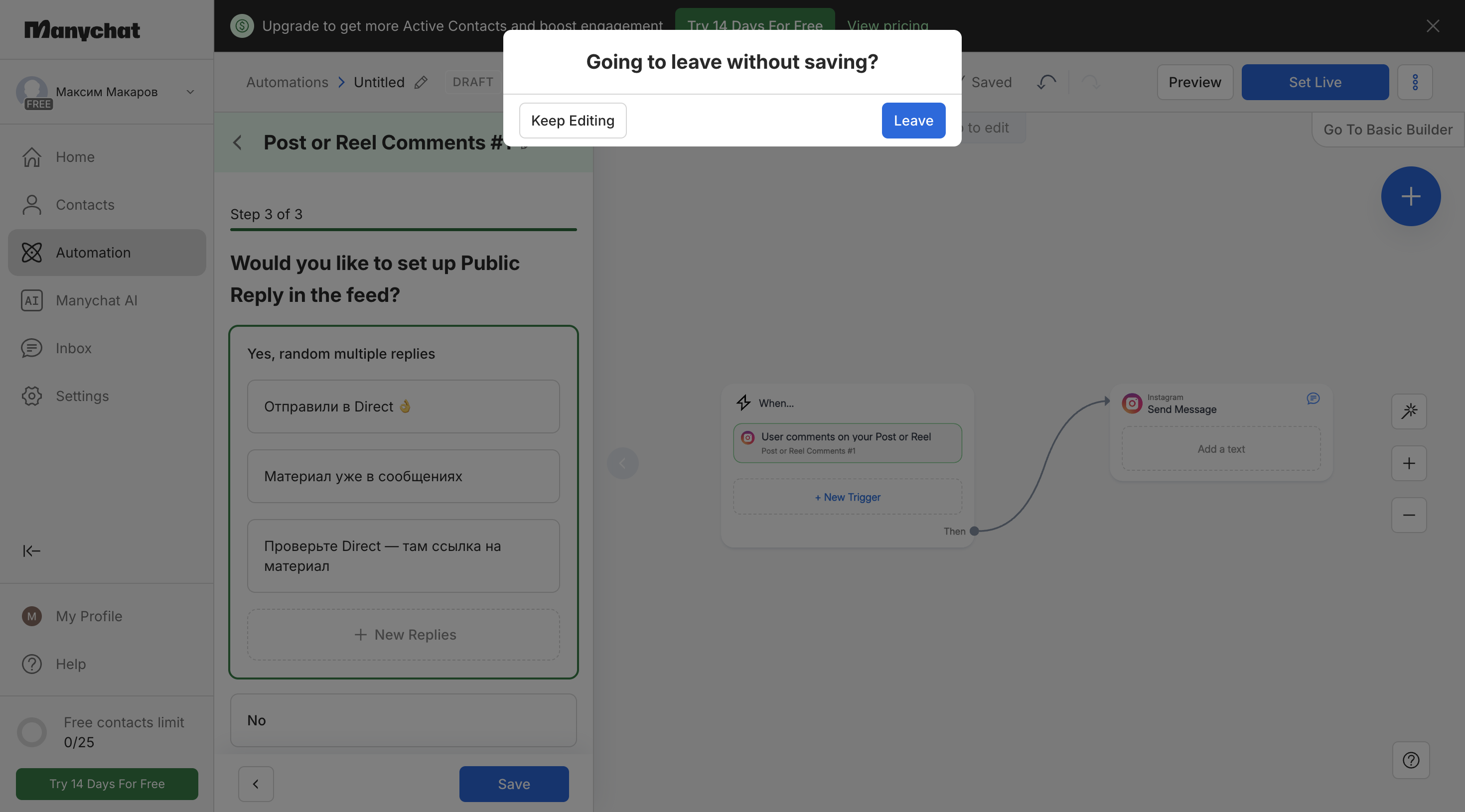Viewport: 1465px width, 812px height.
Task: Select the 'No' option
Action: pos(403,720)
